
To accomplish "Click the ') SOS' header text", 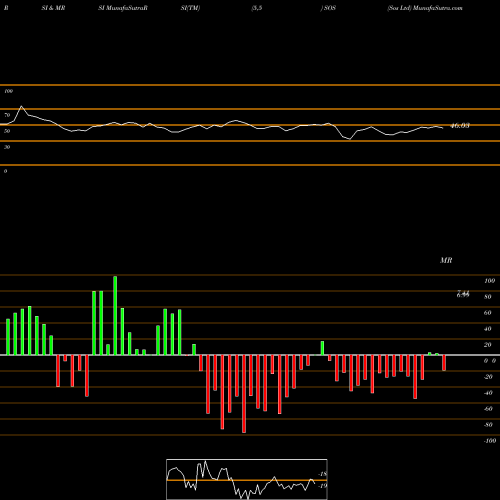I will [328, 8].
